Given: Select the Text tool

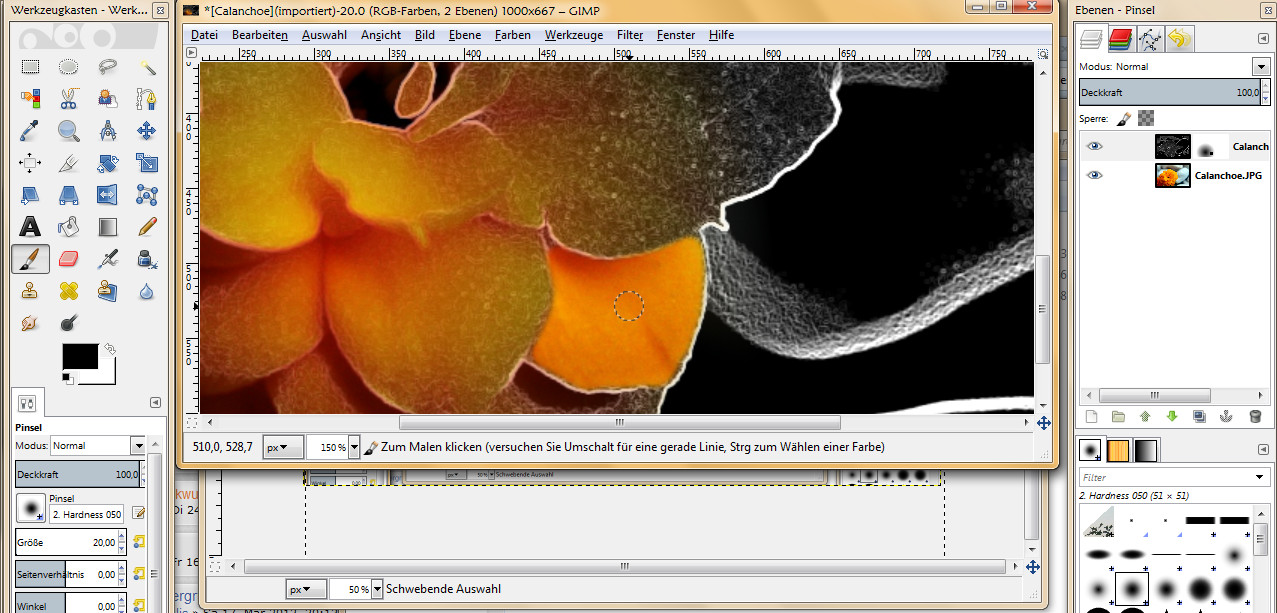Looking at the screenshot, I should (30, 227).
